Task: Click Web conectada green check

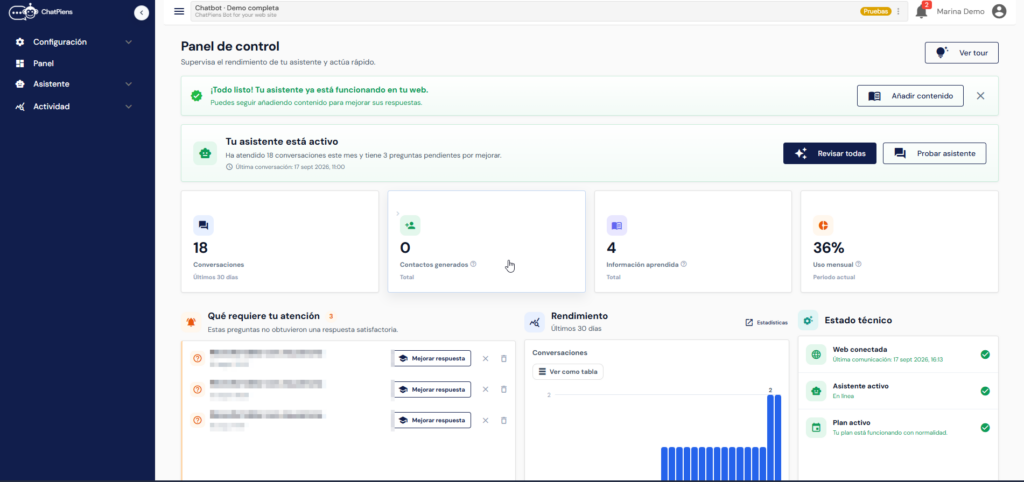Action: tap(985, 355)
